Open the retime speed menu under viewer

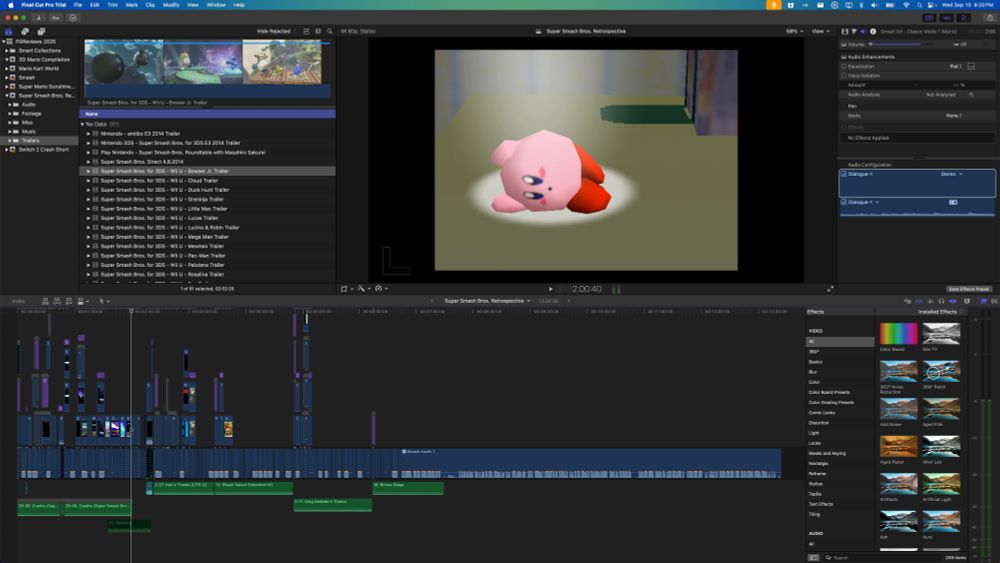click(x=381, y=289)
